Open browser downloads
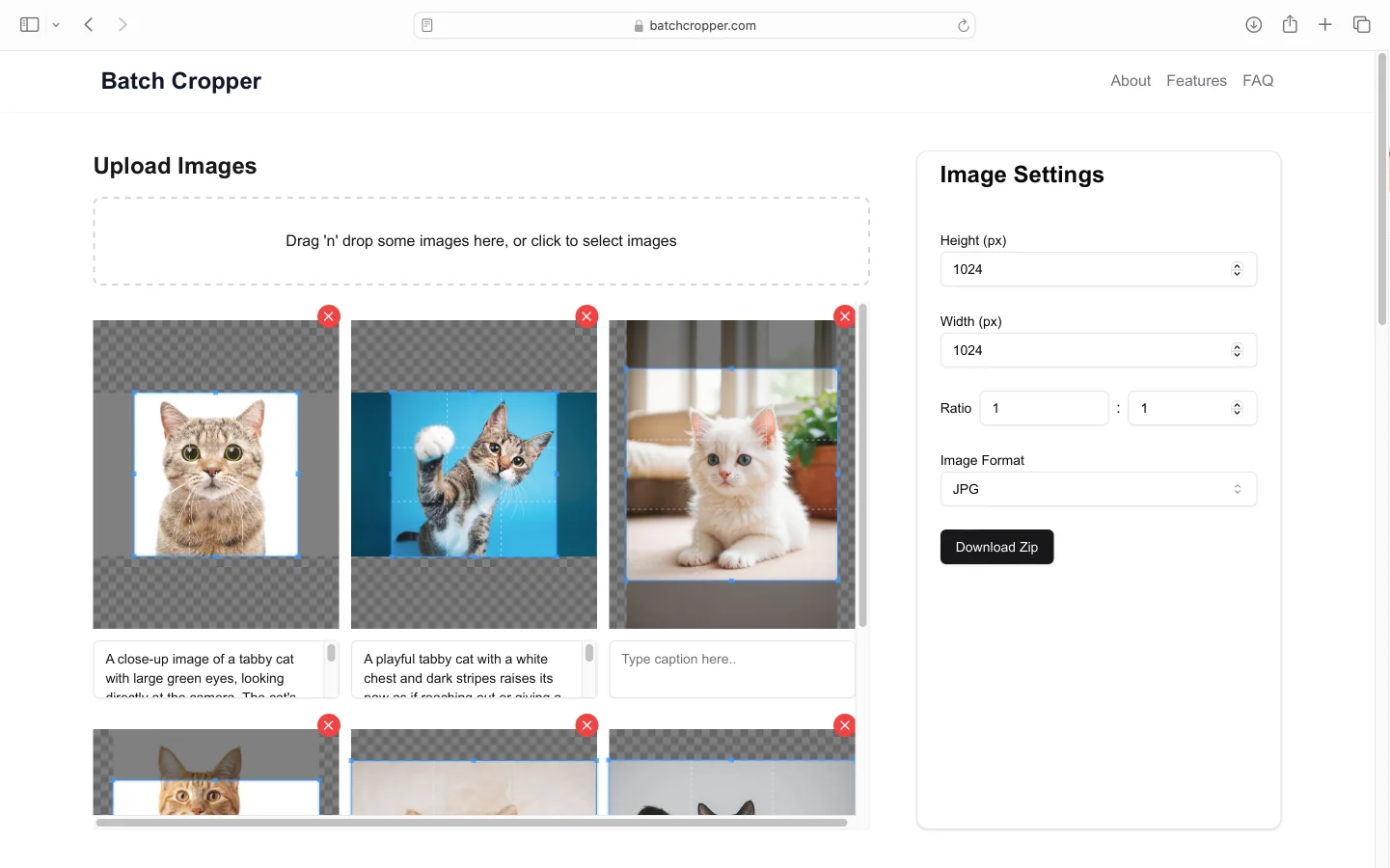1390x868 pixels. tap(1253, 24)
